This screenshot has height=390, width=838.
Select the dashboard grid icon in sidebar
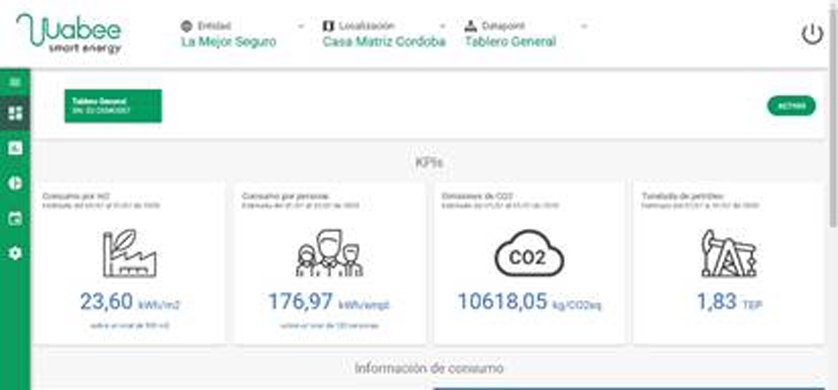(x=15, y=113)
